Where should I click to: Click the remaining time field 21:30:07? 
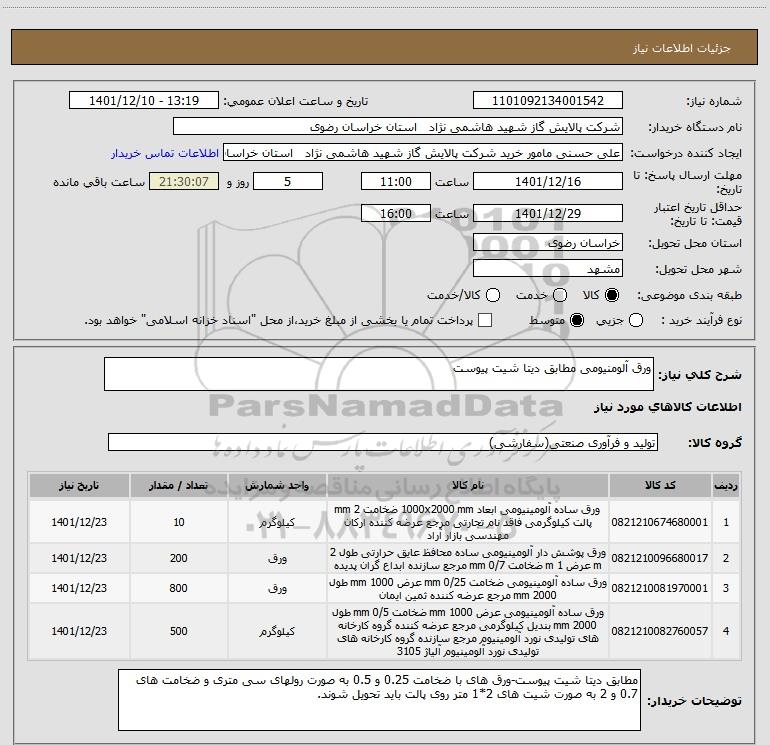[184, 182]
